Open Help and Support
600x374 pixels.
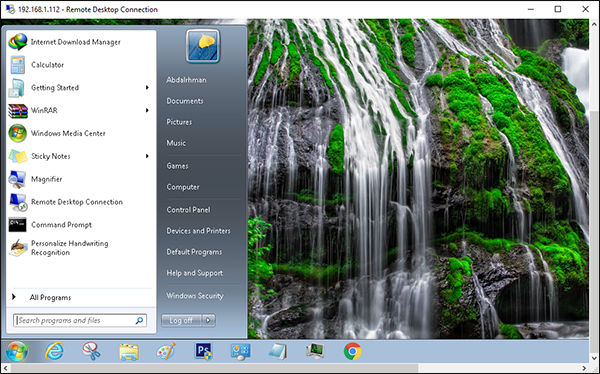pyautogui.click(x=194, y=273)
